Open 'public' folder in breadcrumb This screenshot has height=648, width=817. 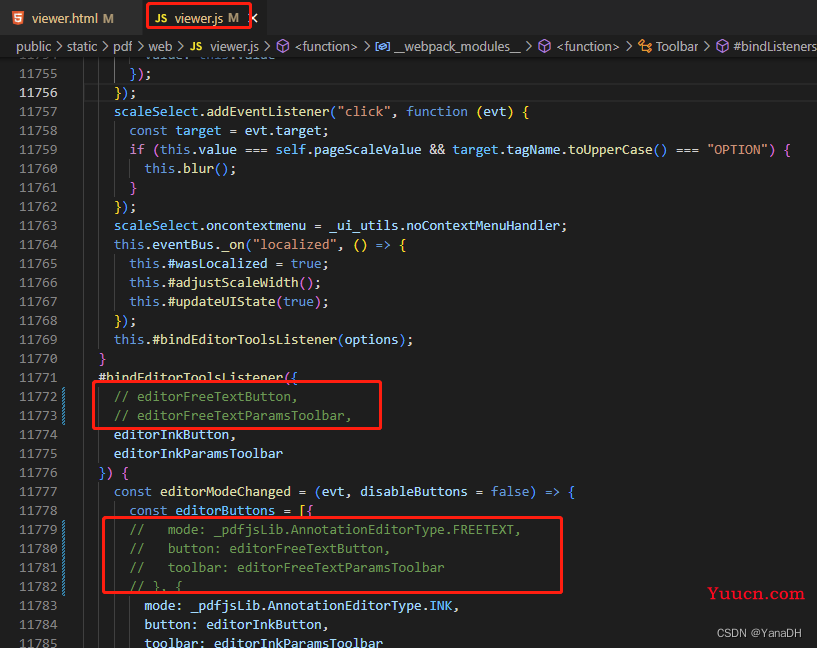pos(33,46)
